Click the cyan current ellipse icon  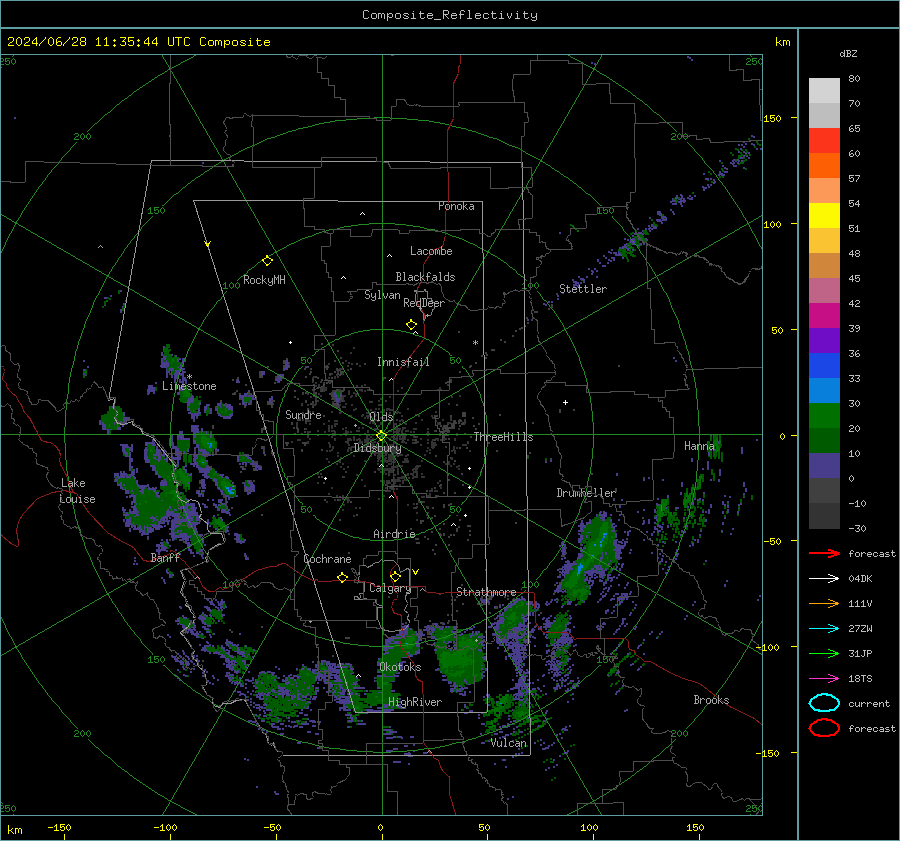824,703
